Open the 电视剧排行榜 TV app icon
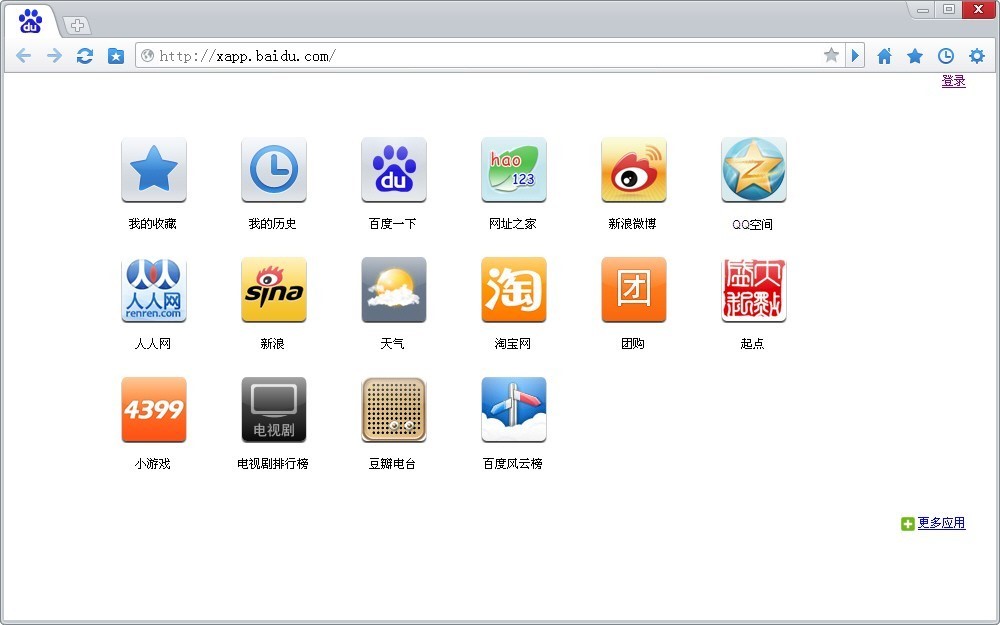The width and height of the screenshot is (1000, 625). coord(274,409)
